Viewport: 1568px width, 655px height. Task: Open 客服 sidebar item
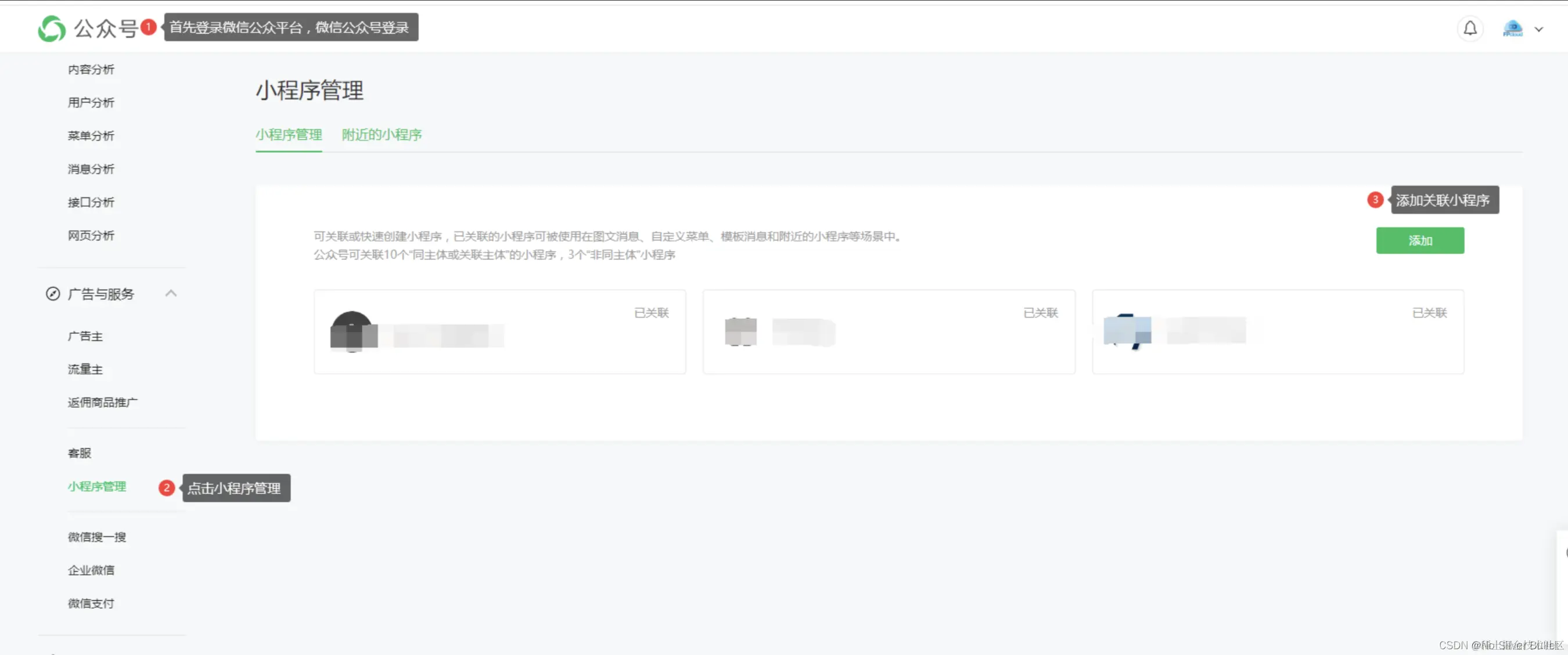coord(80,453)
